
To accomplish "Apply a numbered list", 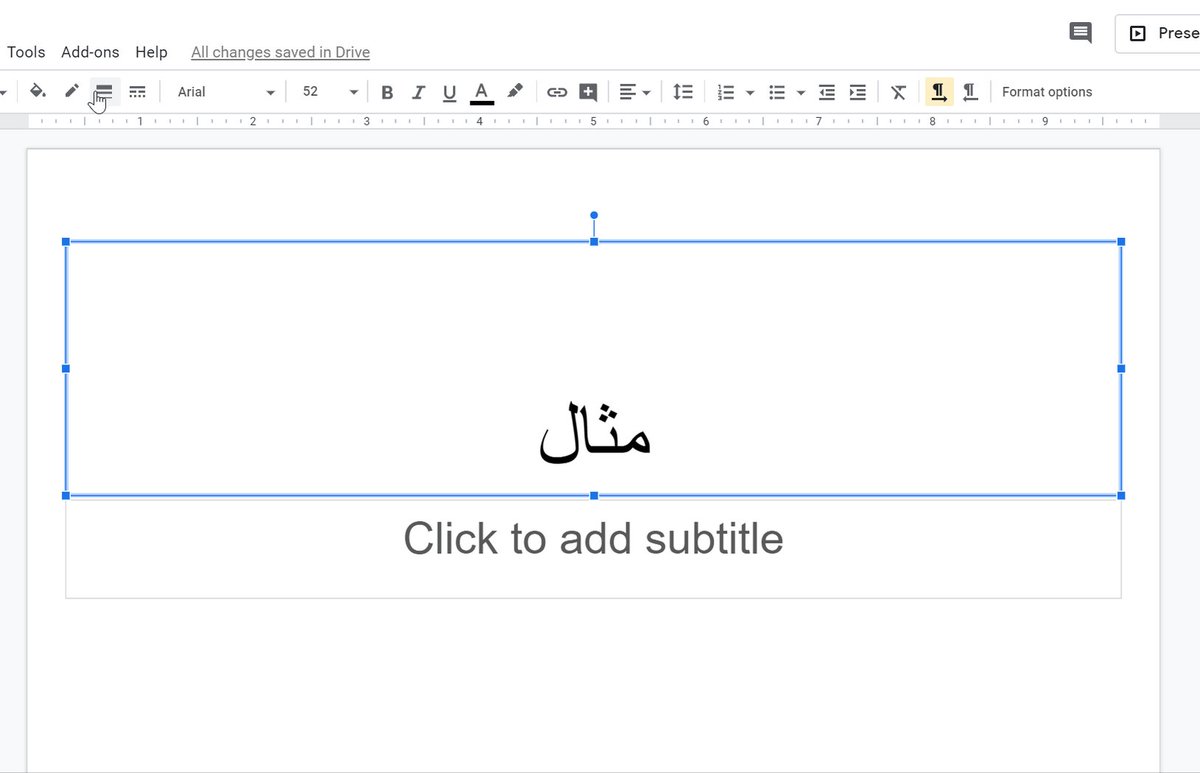I will [x=726, y=92].
